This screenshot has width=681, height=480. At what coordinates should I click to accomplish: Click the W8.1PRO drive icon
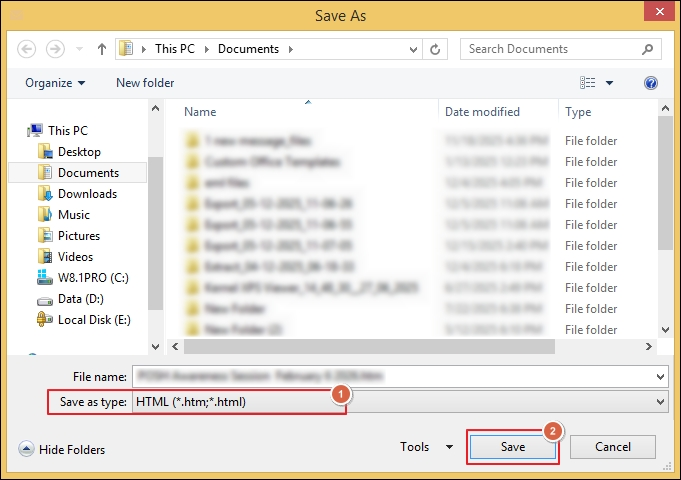(45, 277)
